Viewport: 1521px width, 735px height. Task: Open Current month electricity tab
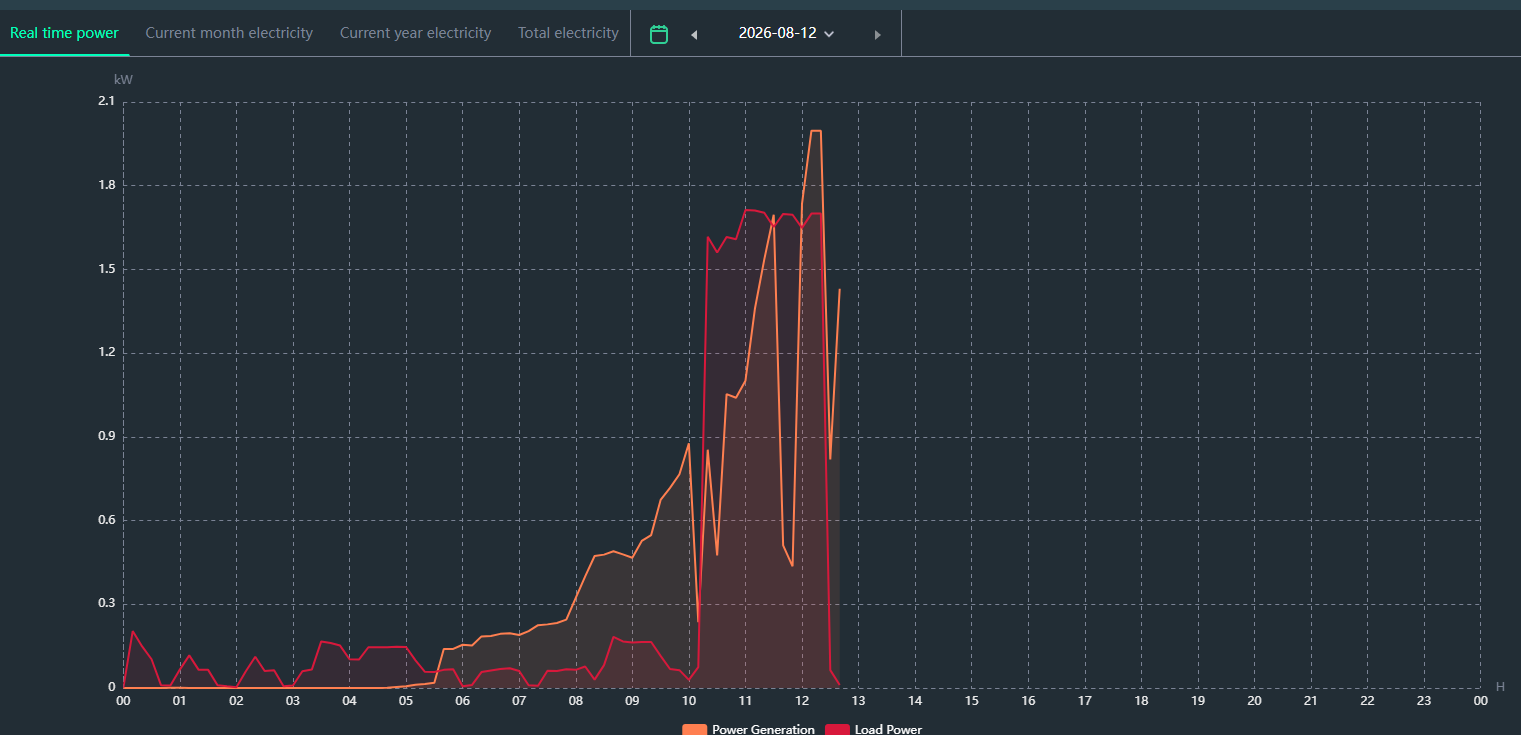click(x=229, y=33)
